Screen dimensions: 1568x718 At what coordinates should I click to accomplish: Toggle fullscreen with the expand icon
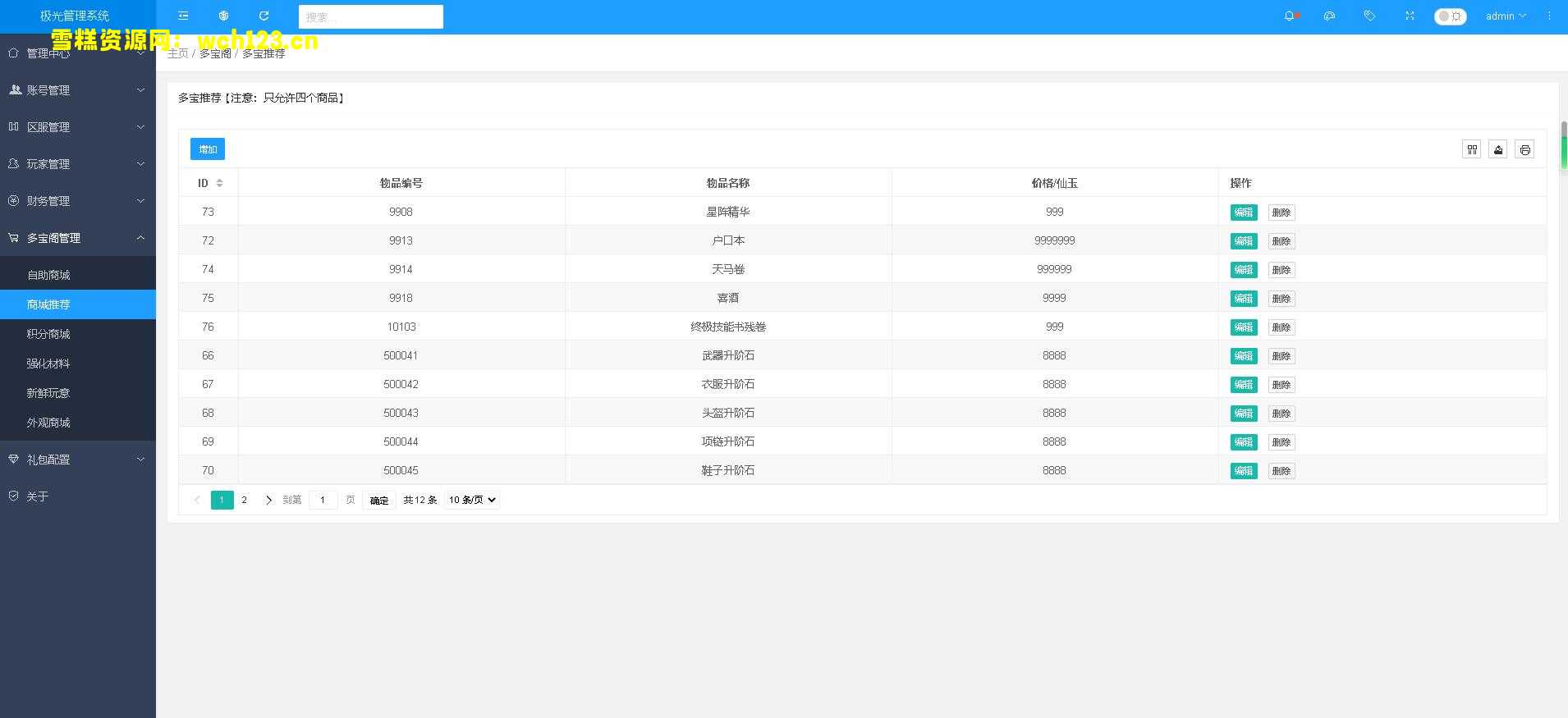click(x=1410, y=16)
